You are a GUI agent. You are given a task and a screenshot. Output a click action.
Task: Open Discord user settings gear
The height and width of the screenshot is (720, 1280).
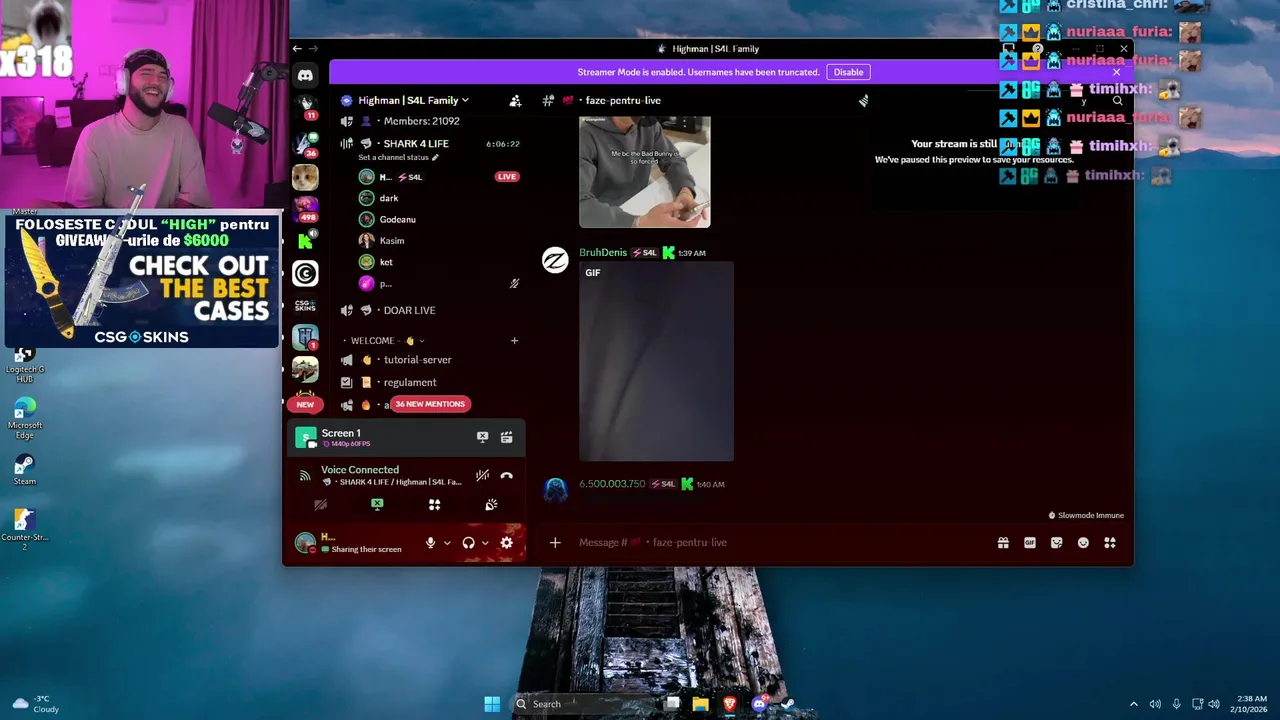[x=507, y=543]
